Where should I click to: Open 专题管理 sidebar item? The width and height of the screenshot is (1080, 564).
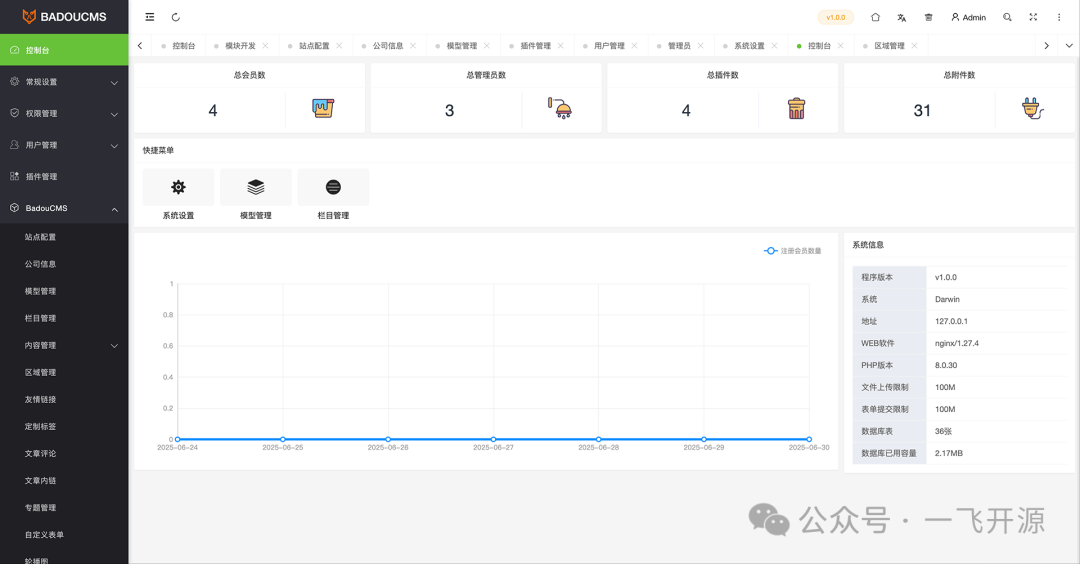click(x=64, y=508)
